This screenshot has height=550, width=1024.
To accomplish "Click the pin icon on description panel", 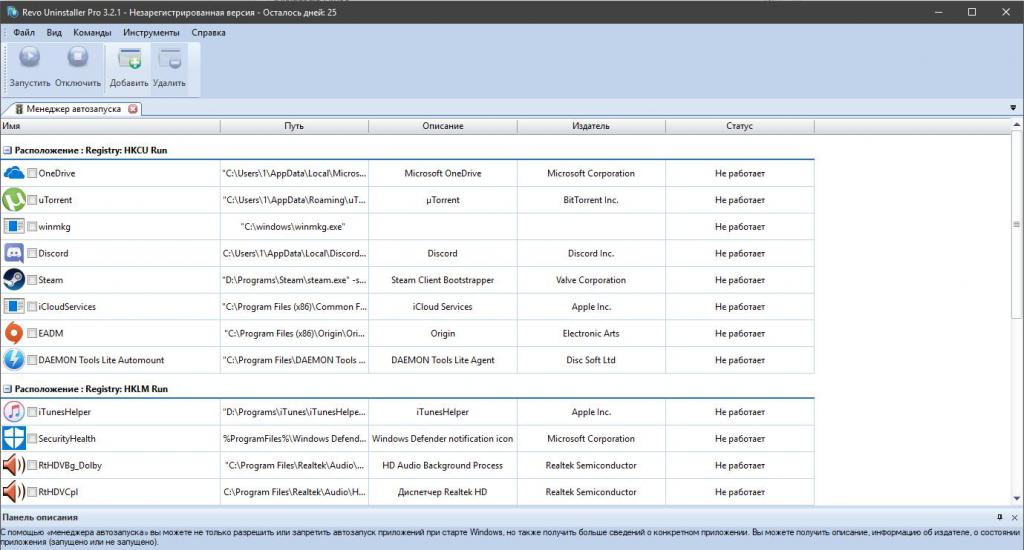I will click(999, 517).
